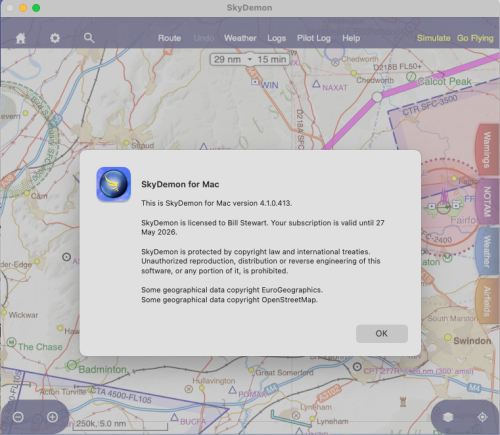Click the route waypoint circle on magenta line

pyautogui.click(x=377, y=97)
